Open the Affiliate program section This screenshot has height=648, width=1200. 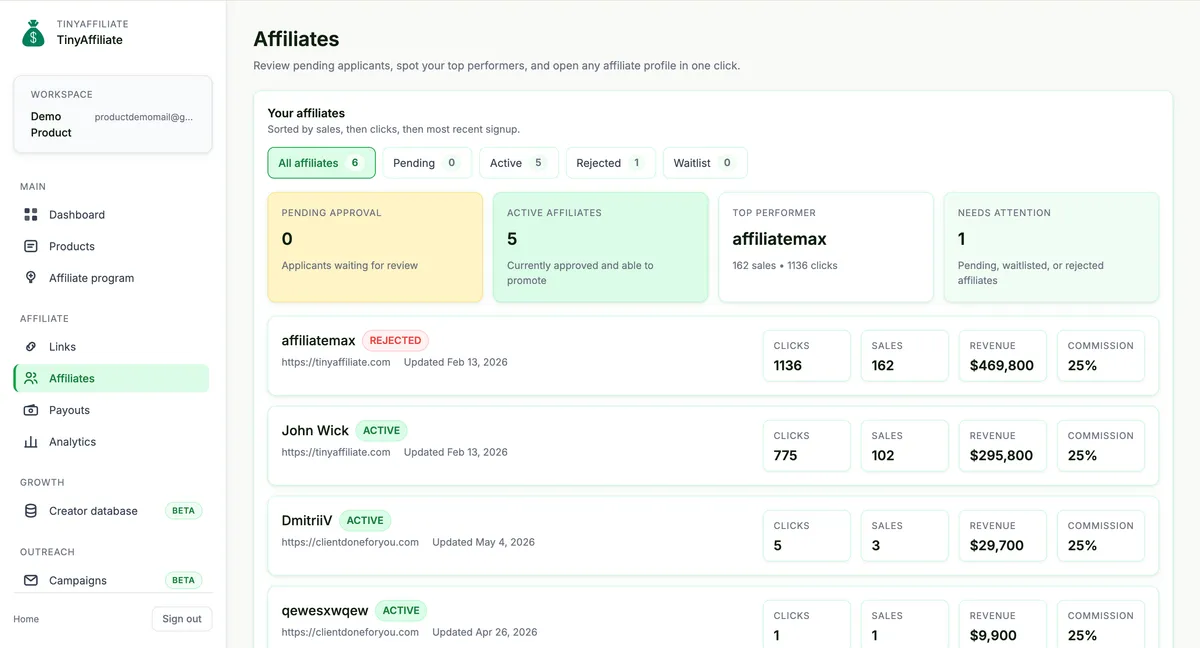[111, 278]
